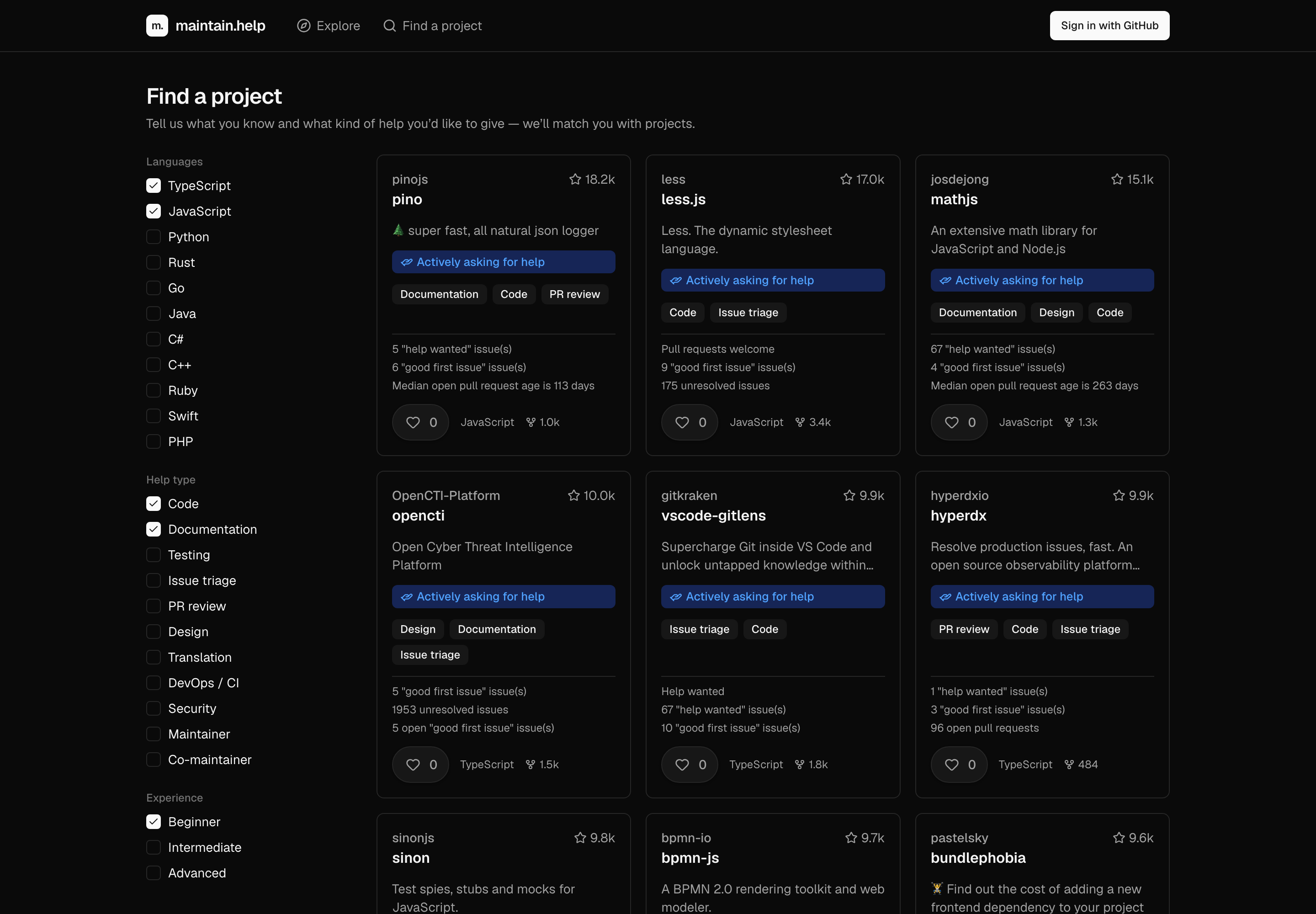
Task: Open the vscode-gitlens project link
Action: point(714,515)
